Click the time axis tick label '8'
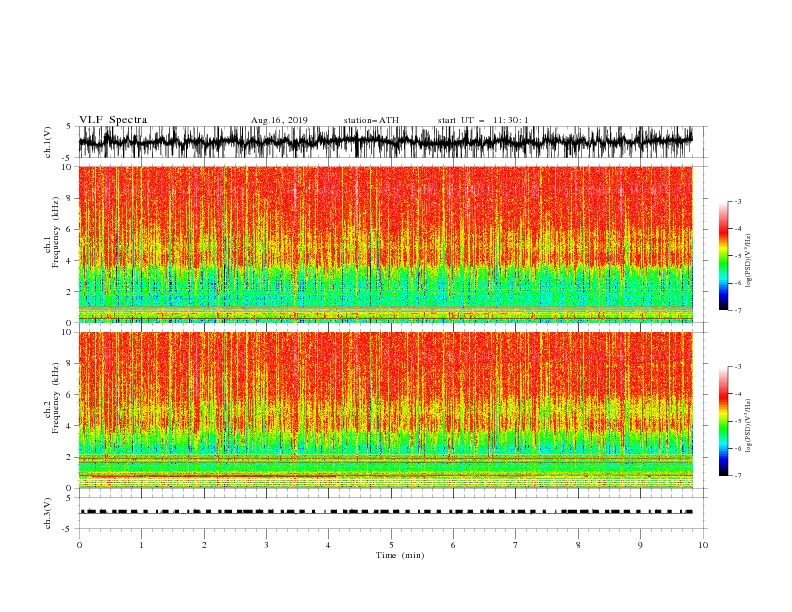 pos(578,545)
